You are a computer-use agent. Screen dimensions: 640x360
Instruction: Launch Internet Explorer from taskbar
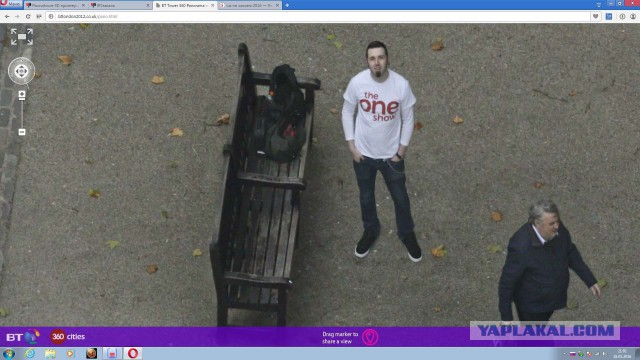[x=30, y=353]
